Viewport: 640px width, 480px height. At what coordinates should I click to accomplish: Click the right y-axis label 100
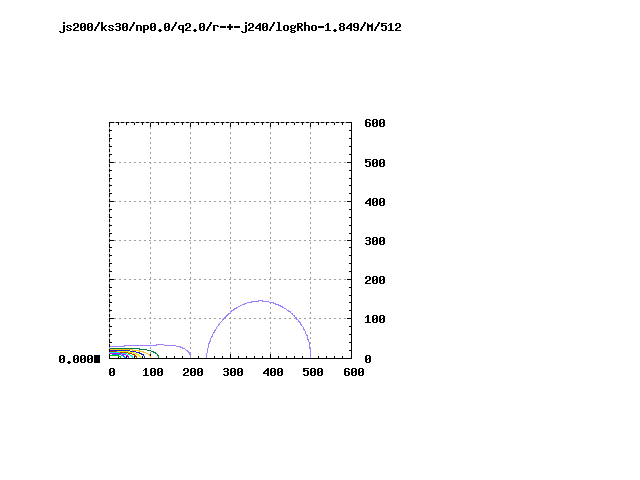[x=375, y=319]
